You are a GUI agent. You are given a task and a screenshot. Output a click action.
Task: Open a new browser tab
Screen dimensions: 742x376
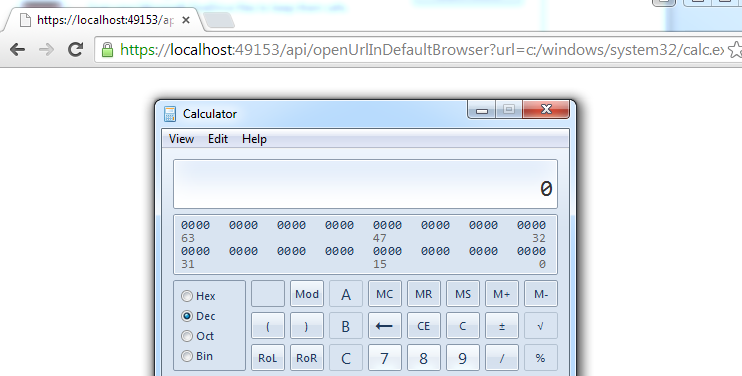tap(219, 20)
